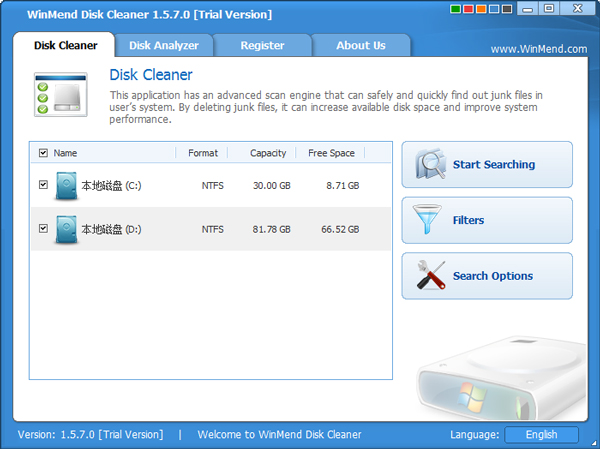Sort by the Format column header
The height and width of the screenshot is (449, 600).
(x=203, y=153)
